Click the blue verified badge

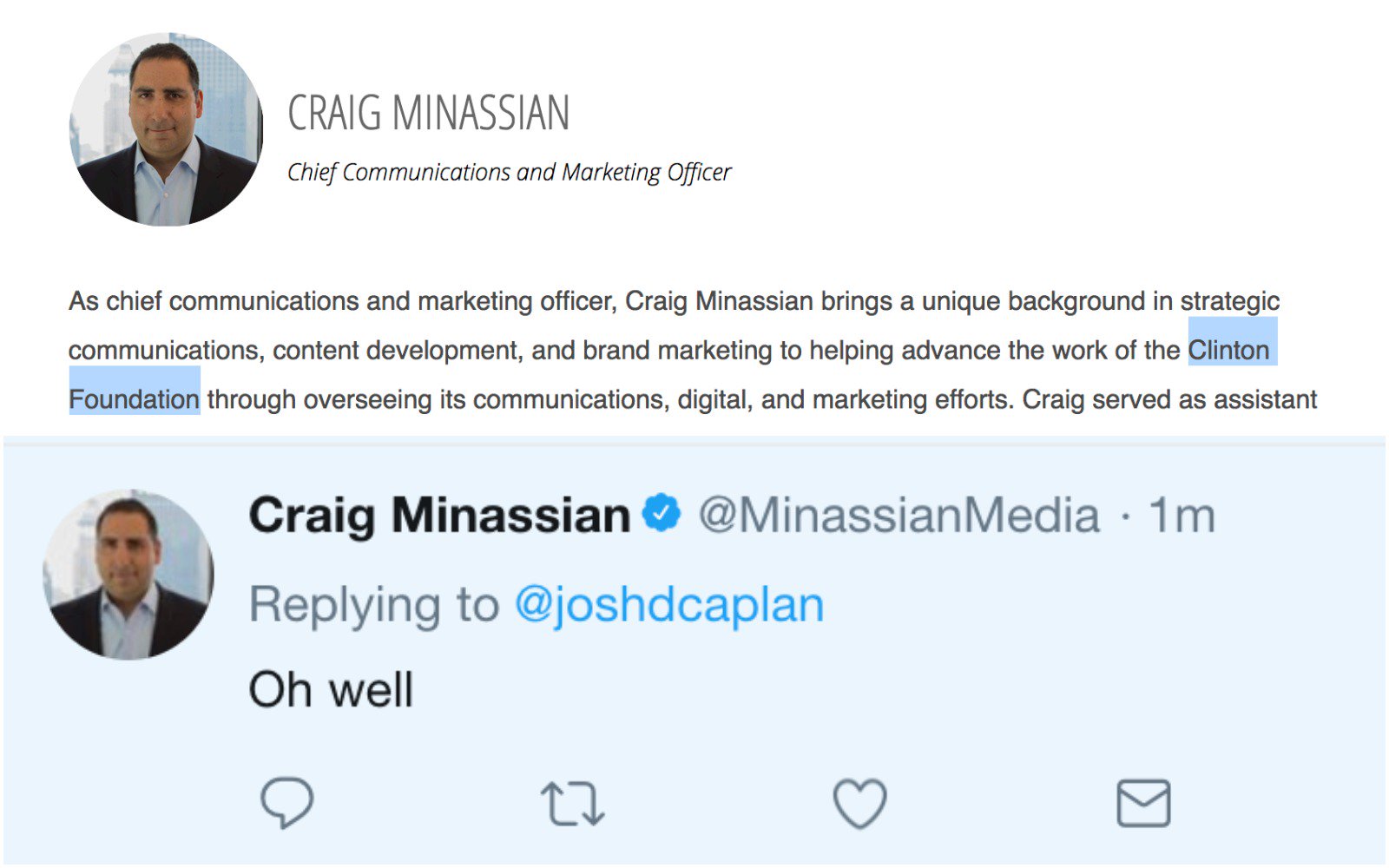point(662,513)
